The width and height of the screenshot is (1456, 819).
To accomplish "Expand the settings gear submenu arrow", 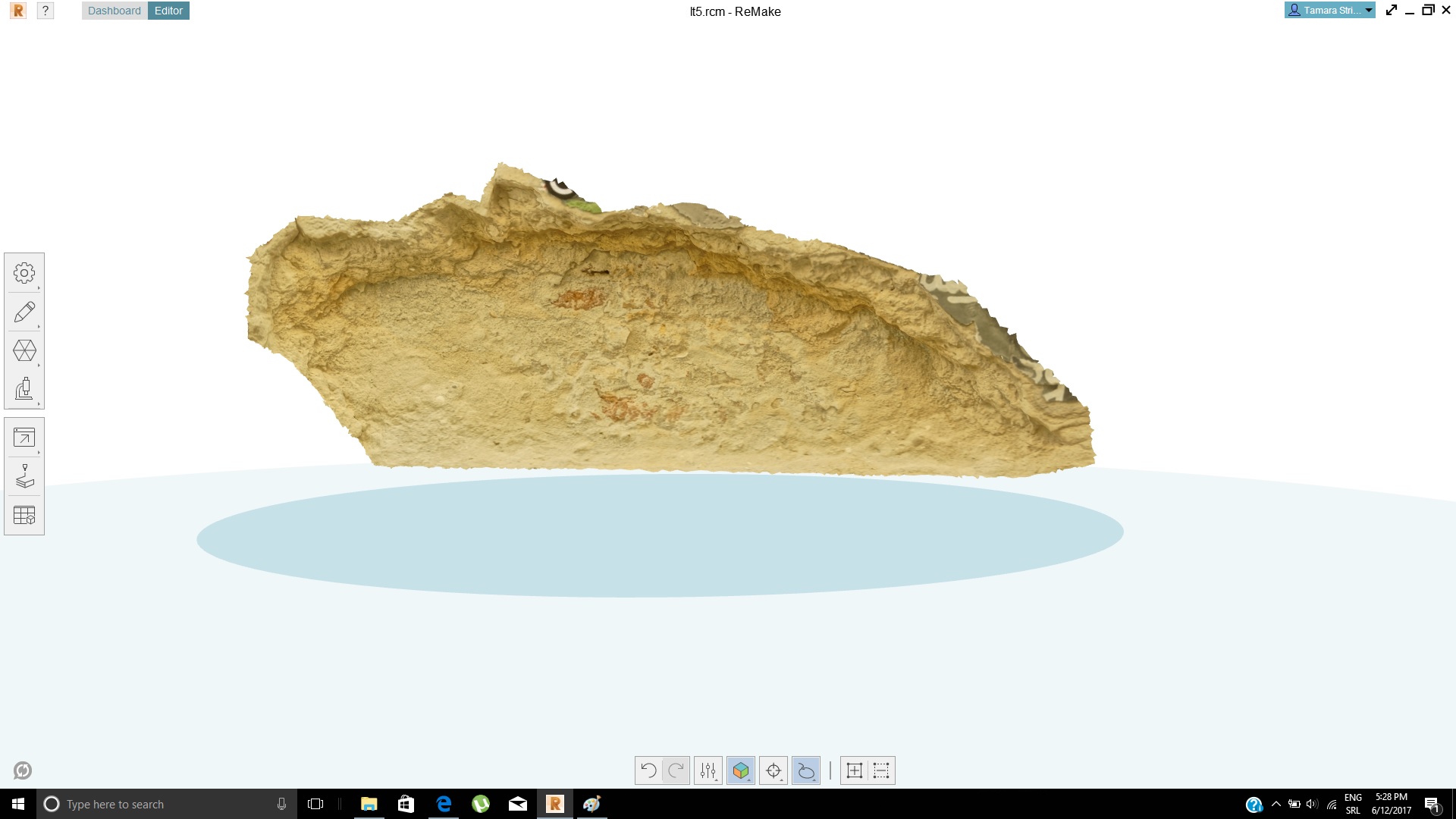I will pos(39,288).
